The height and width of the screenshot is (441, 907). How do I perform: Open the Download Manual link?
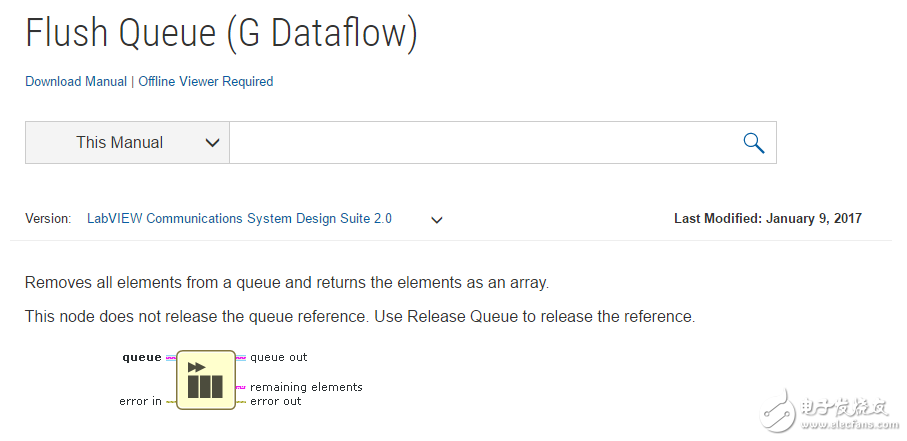76,82
